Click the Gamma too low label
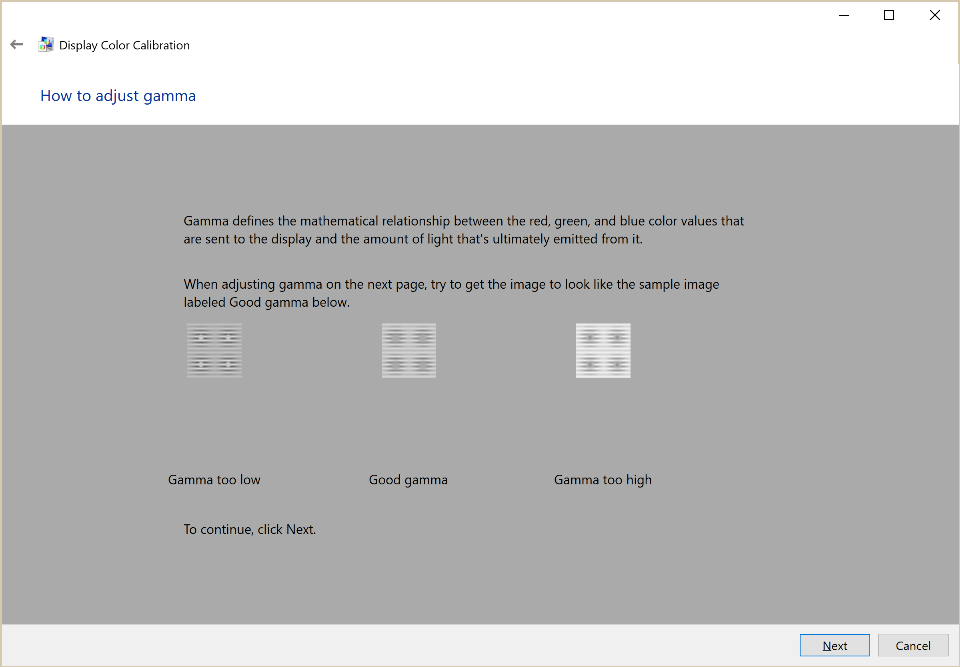The height and width of the screenshot is (667, 960). click(214, 480)
